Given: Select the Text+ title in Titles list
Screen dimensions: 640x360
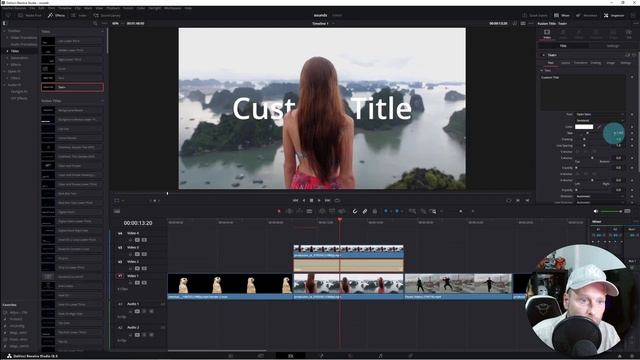Looking at the screenshot, I should (72, 87).
